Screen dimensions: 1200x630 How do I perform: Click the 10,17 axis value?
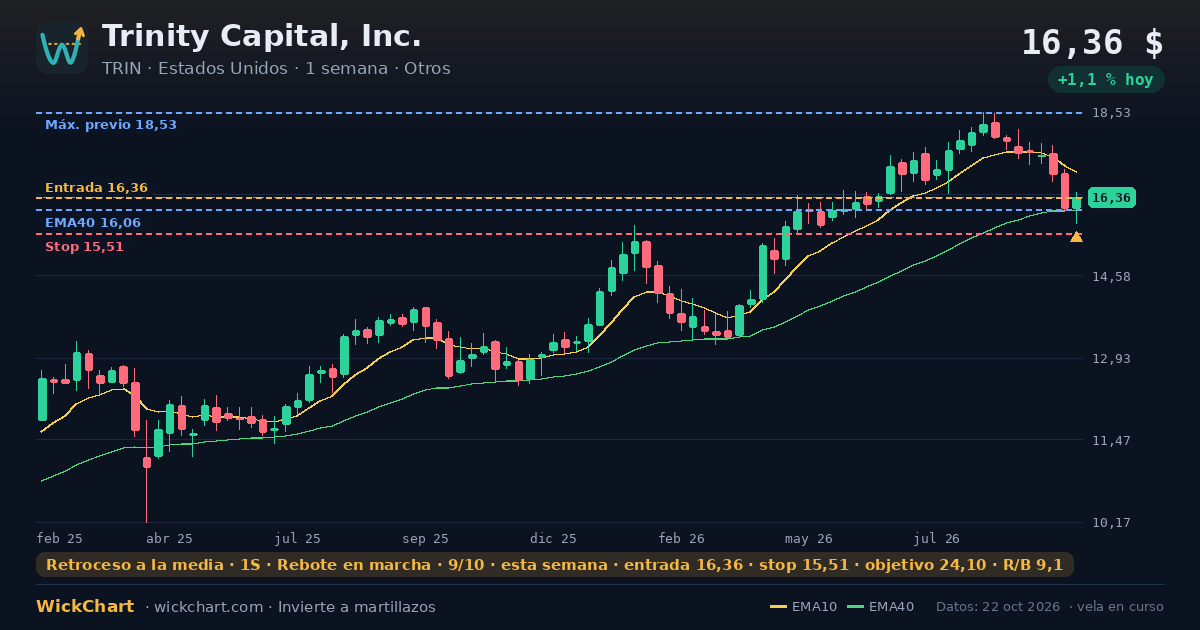point(1110,522)
